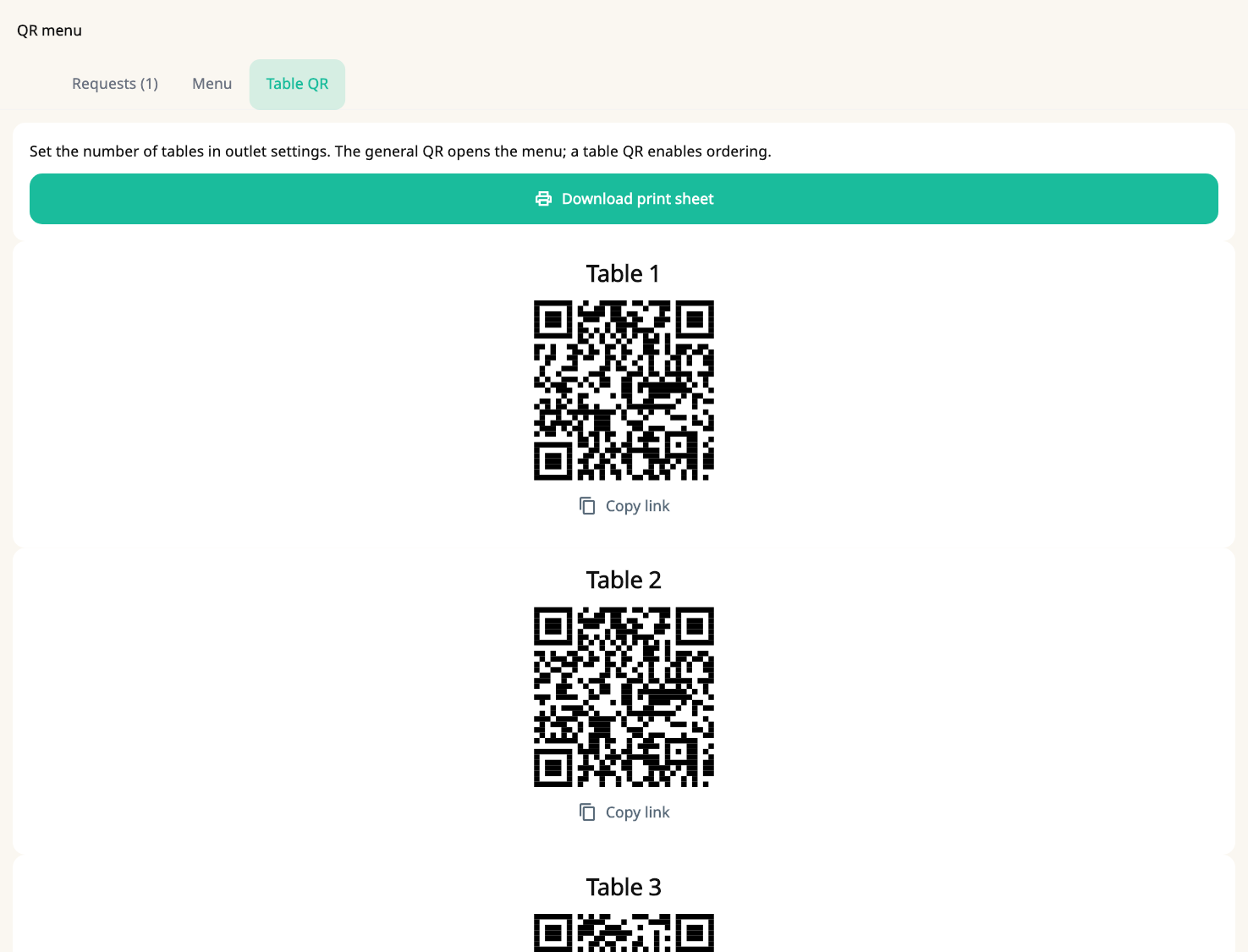Screen dimensions: 1248x952
Task: Click the "Table 3" heading
Action: point(624,887)
